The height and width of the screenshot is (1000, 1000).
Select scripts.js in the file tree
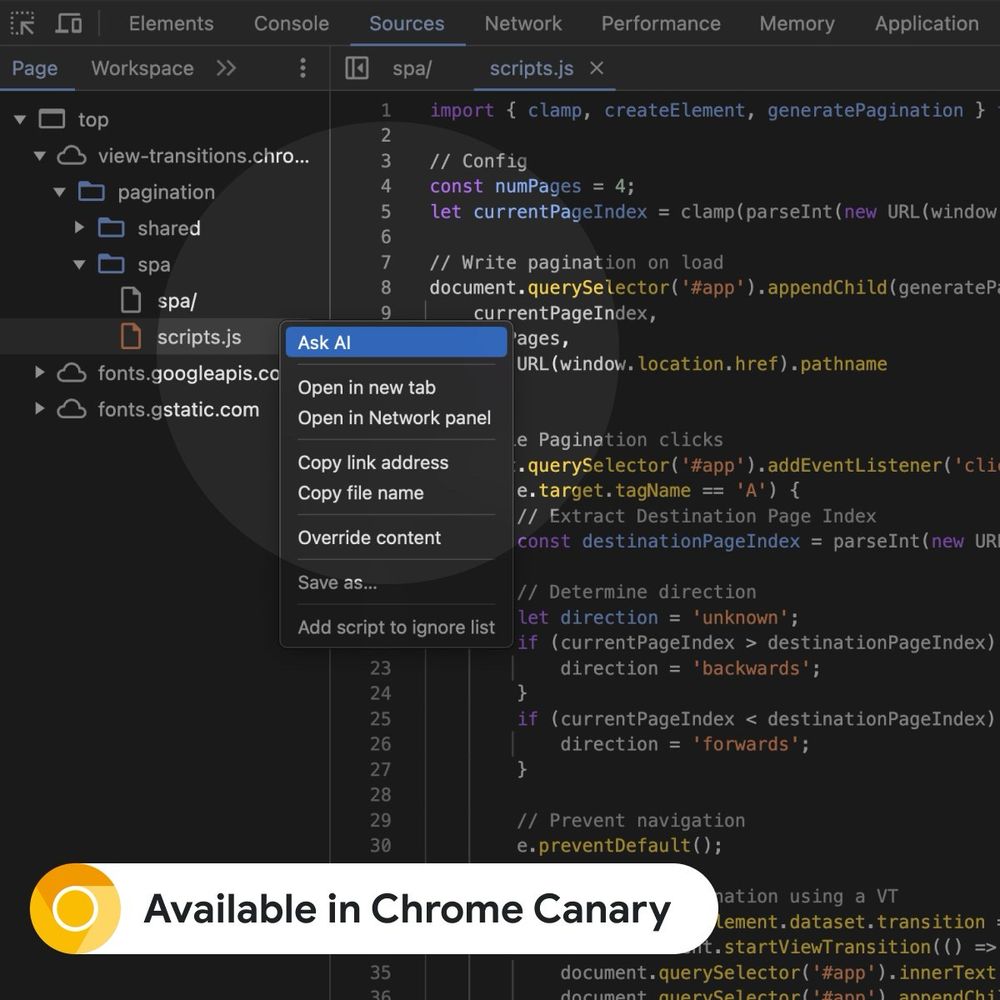pyautogui.click(x=199, y=337)
